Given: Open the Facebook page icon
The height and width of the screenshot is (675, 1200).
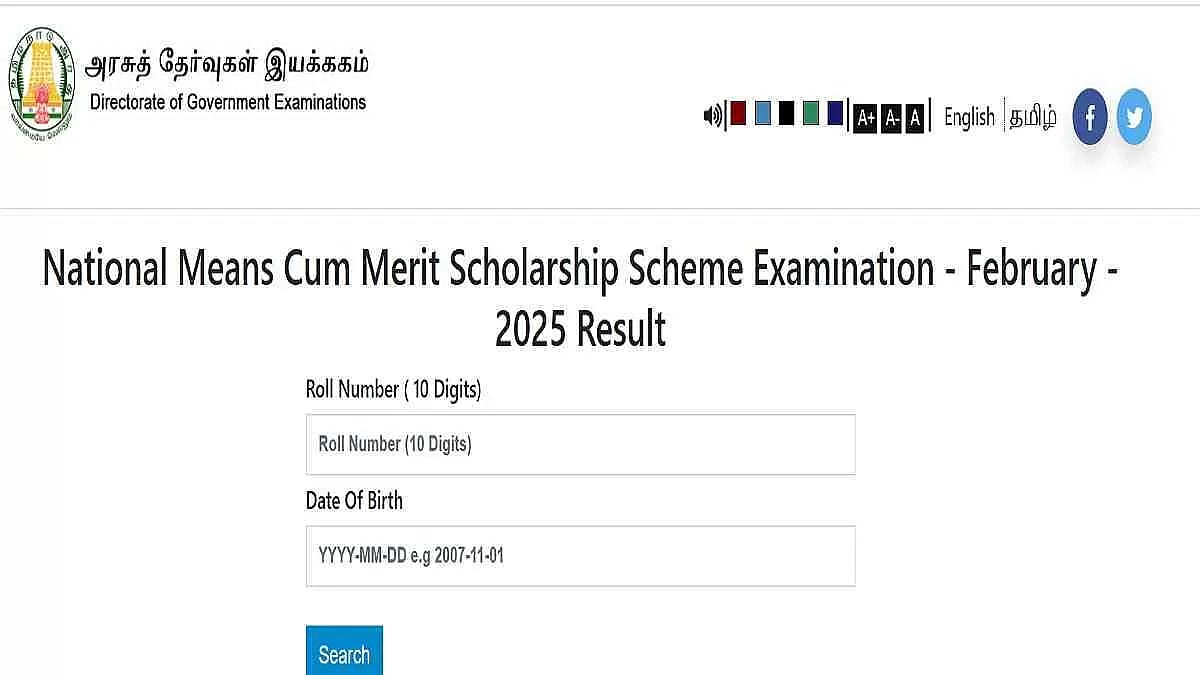Looking at the screenshot, I should tap(1089, 116).
